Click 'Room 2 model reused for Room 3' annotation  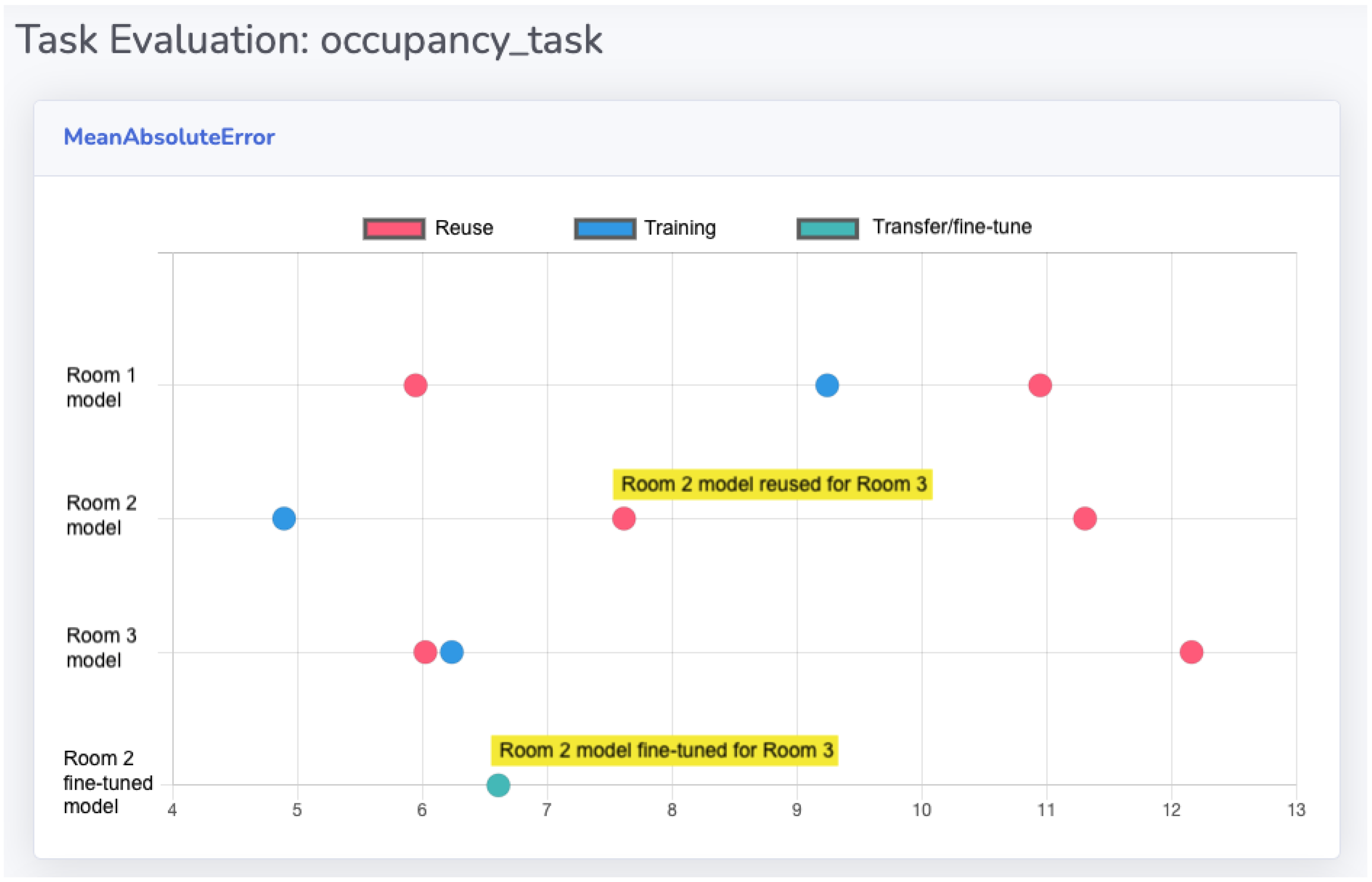click(772, 484)
